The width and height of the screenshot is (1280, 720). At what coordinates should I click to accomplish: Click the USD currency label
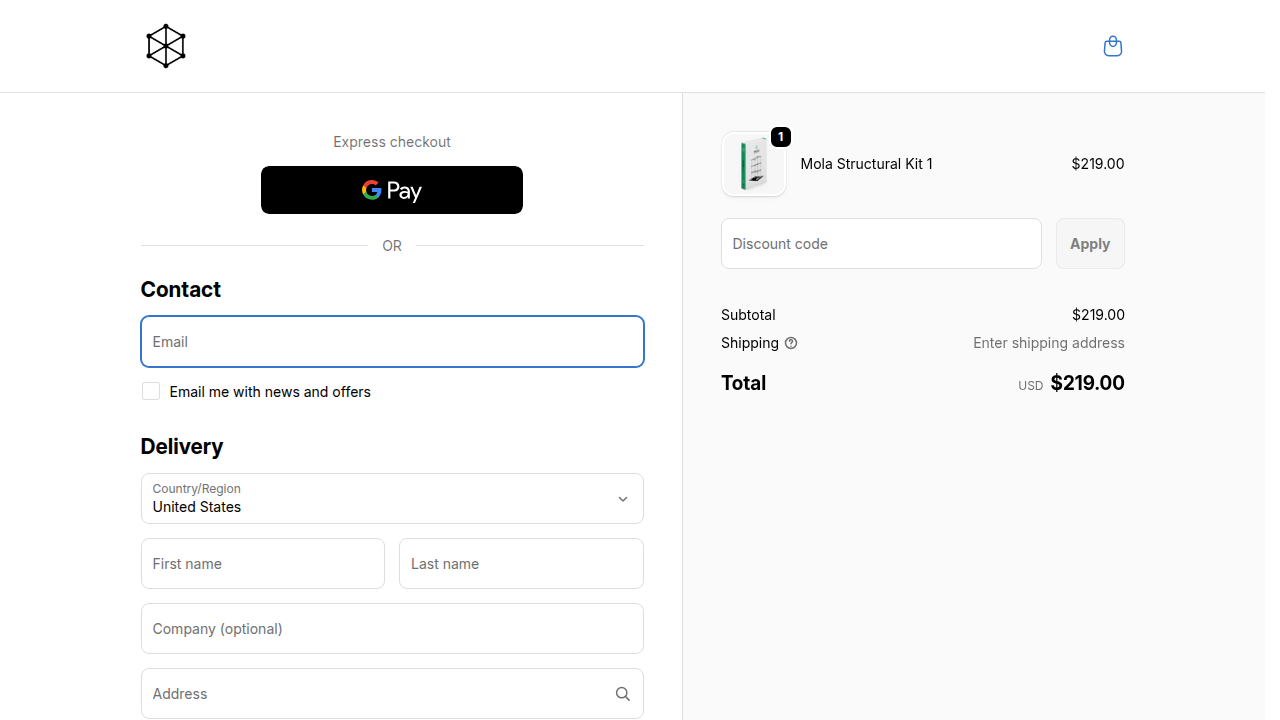click(1031, 386)
